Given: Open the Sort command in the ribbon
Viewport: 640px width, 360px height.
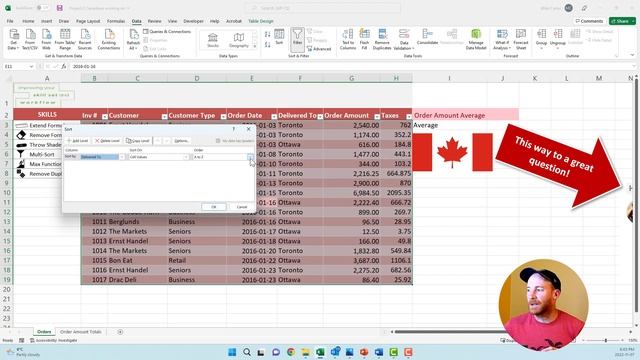Looking at the screenshot, I should 279,37.
